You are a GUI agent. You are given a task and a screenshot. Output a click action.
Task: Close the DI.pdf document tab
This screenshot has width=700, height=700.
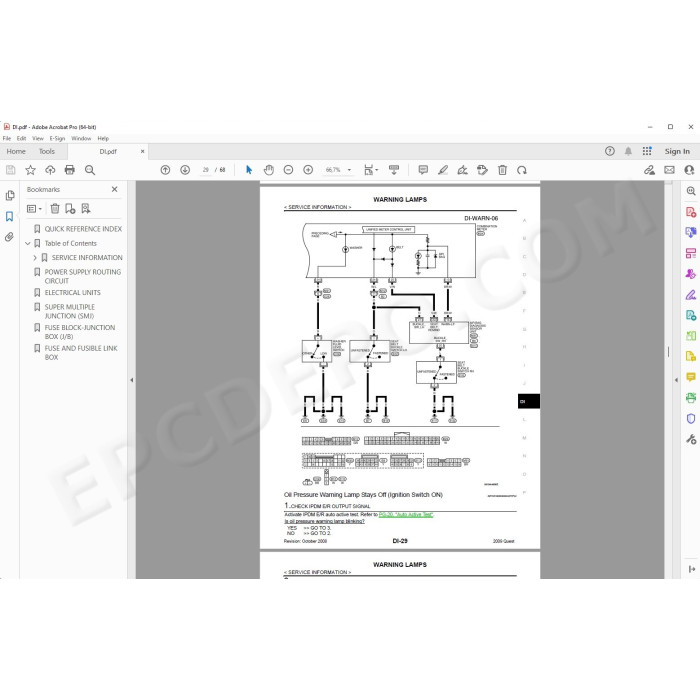(x=142, y=151)
